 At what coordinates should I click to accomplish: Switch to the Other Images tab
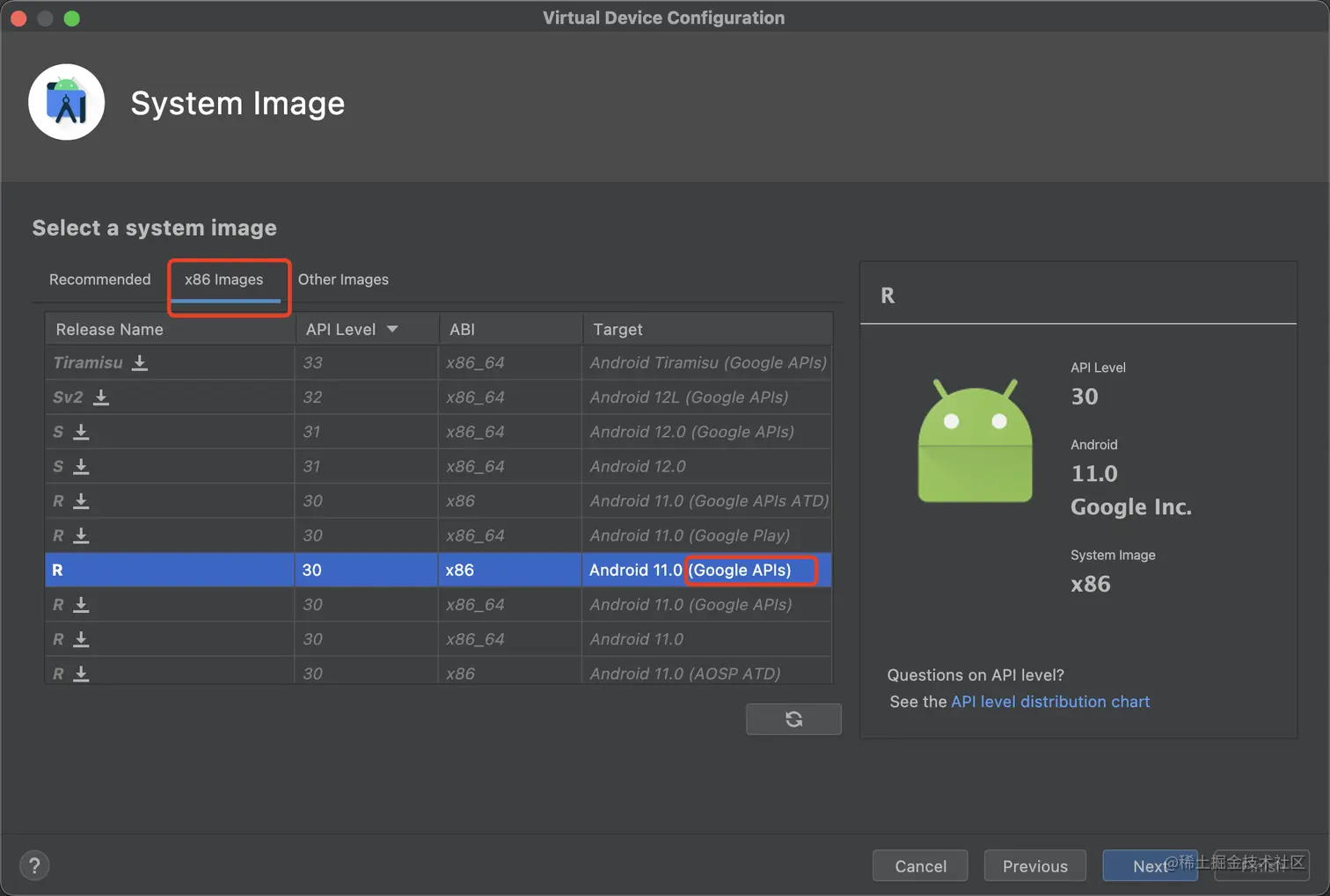(x=343, y=280)
